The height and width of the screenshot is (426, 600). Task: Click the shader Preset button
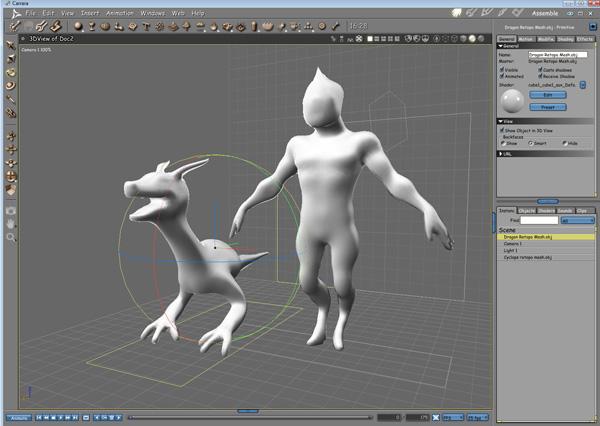pyautogui.click(x=548, y=107)
